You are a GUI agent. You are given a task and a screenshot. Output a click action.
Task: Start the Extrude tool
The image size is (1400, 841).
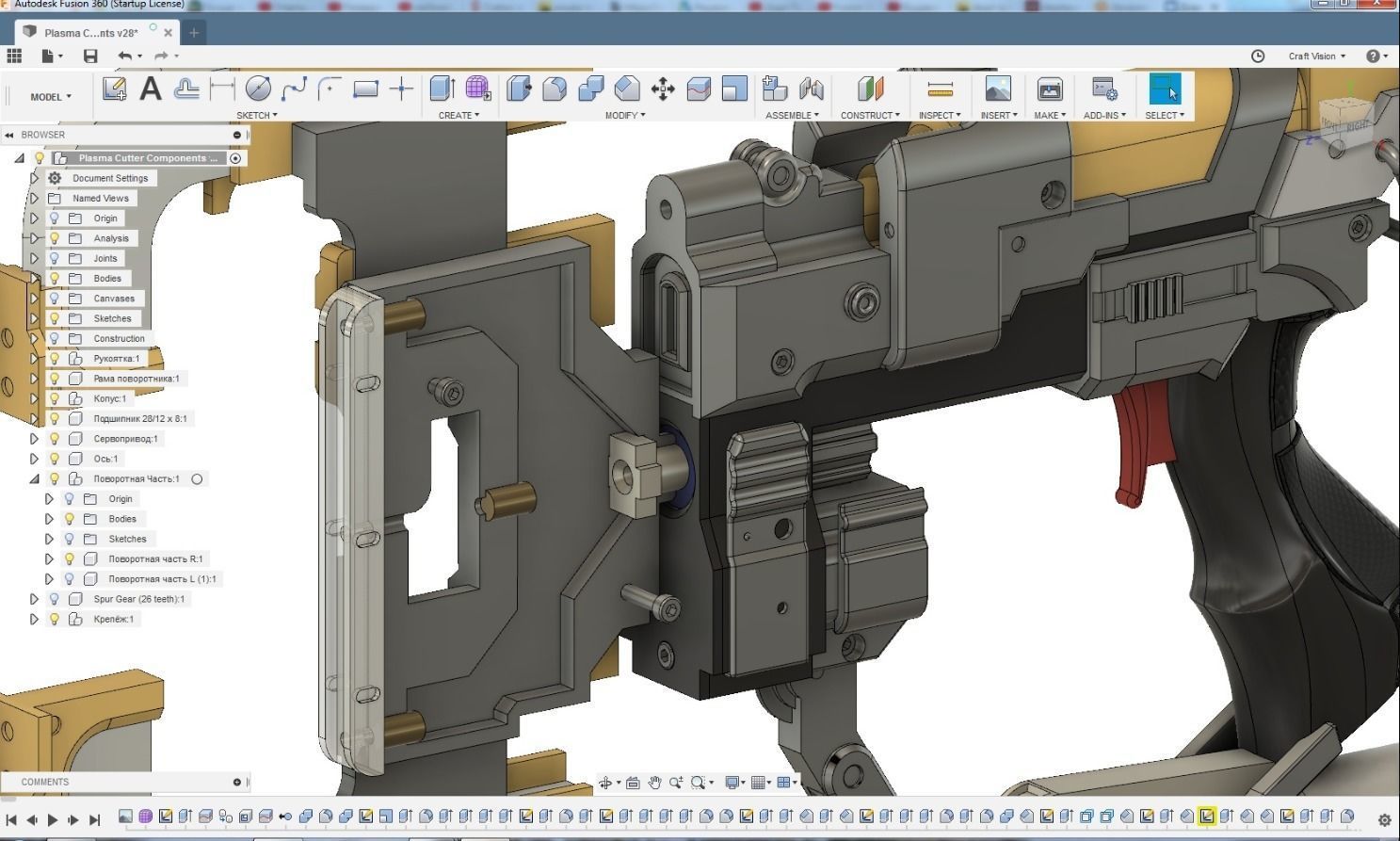coord(443,89)
